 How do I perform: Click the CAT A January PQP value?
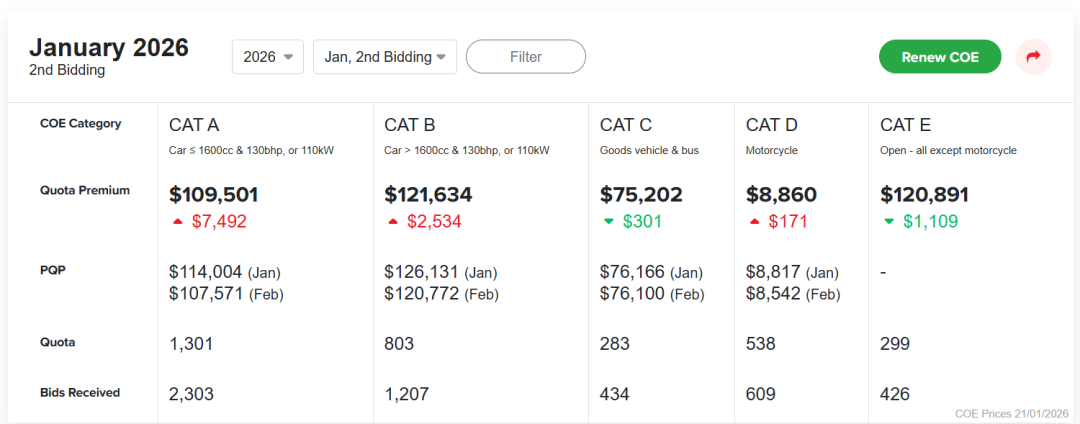[x=206, y=272]
